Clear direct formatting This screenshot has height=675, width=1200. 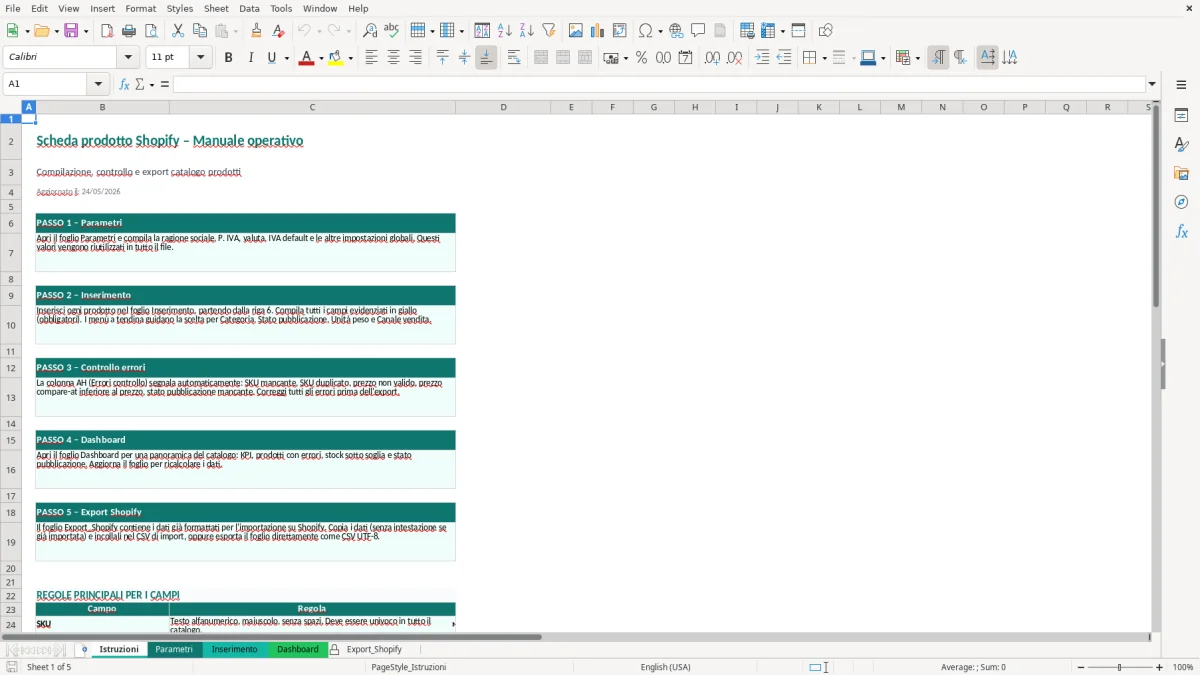tap(279, 31)
